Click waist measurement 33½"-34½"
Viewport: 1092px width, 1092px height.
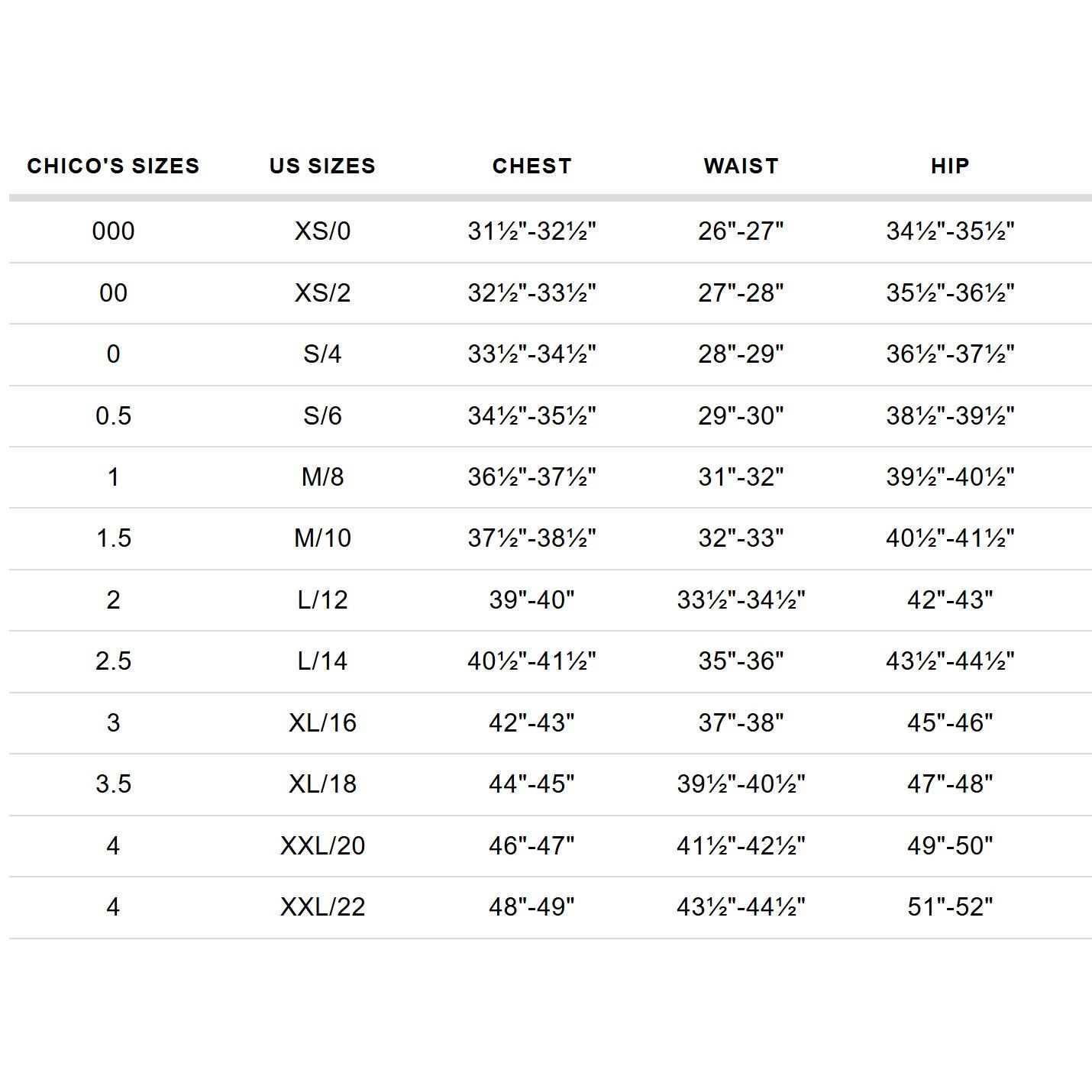click(741, 599)
